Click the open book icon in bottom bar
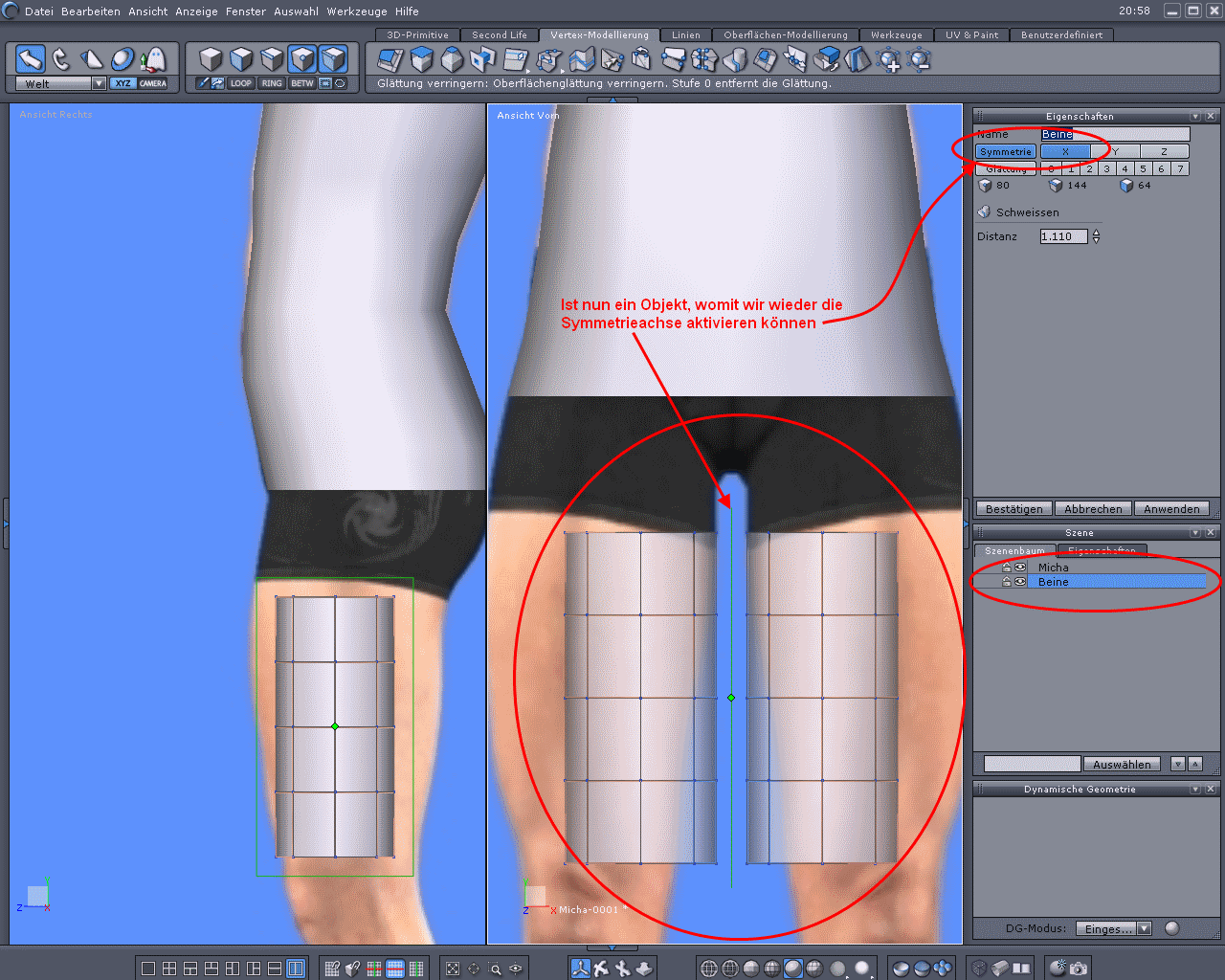 (1021, 969)
